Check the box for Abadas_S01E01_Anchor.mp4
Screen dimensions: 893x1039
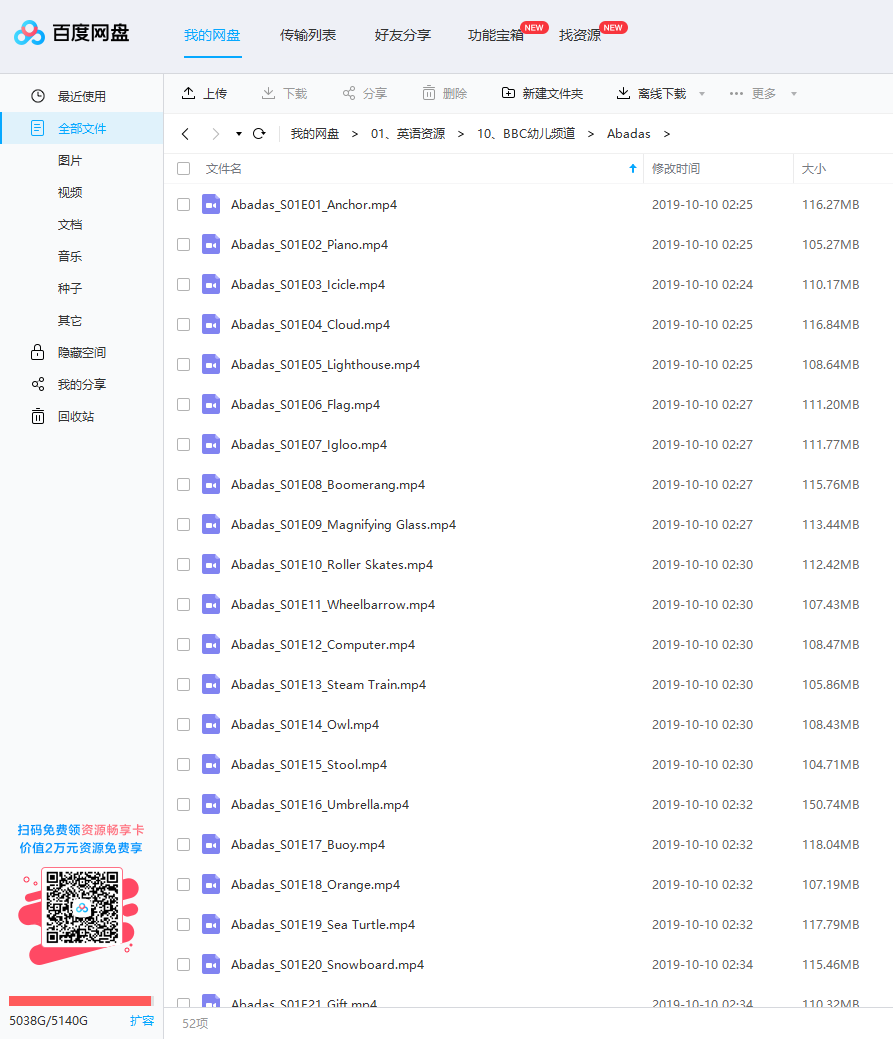(x=184, y=204)
